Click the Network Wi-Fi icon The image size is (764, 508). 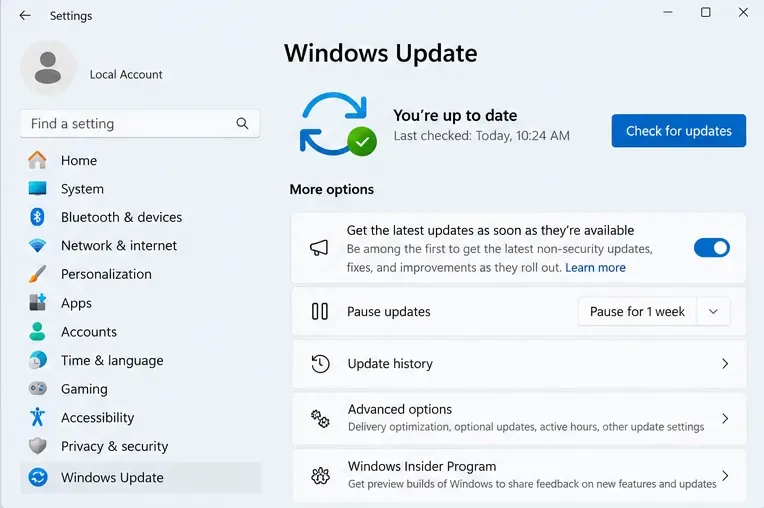click(38, 245)
